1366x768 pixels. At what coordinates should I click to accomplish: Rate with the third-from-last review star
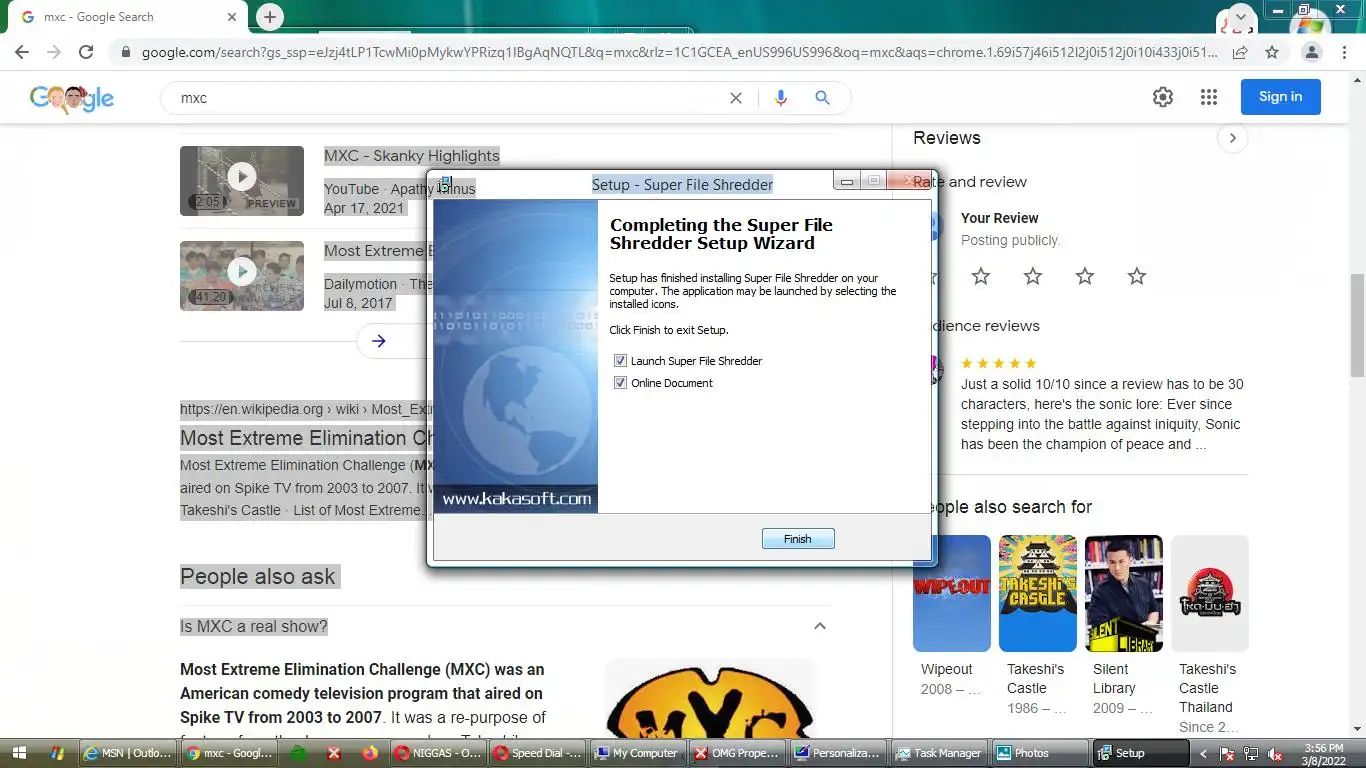(1033, 276)
